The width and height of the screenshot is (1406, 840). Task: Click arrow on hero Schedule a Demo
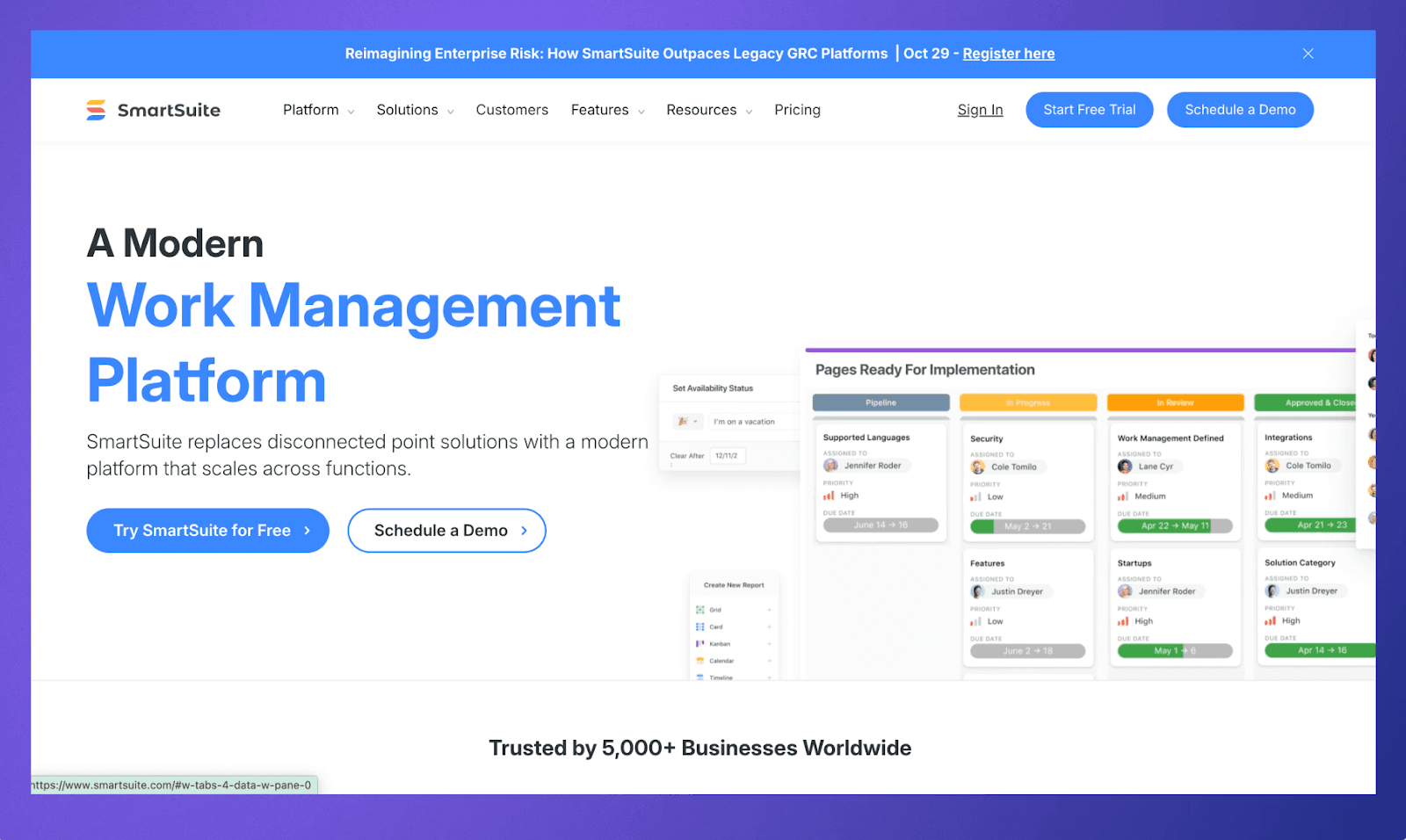(x=524, y=531)
